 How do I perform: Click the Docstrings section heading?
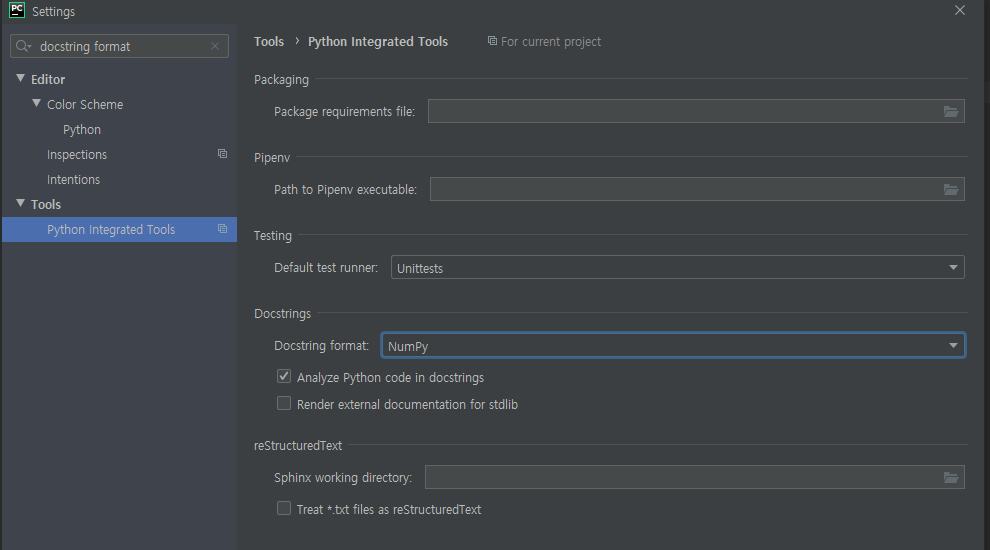[282, 314]
